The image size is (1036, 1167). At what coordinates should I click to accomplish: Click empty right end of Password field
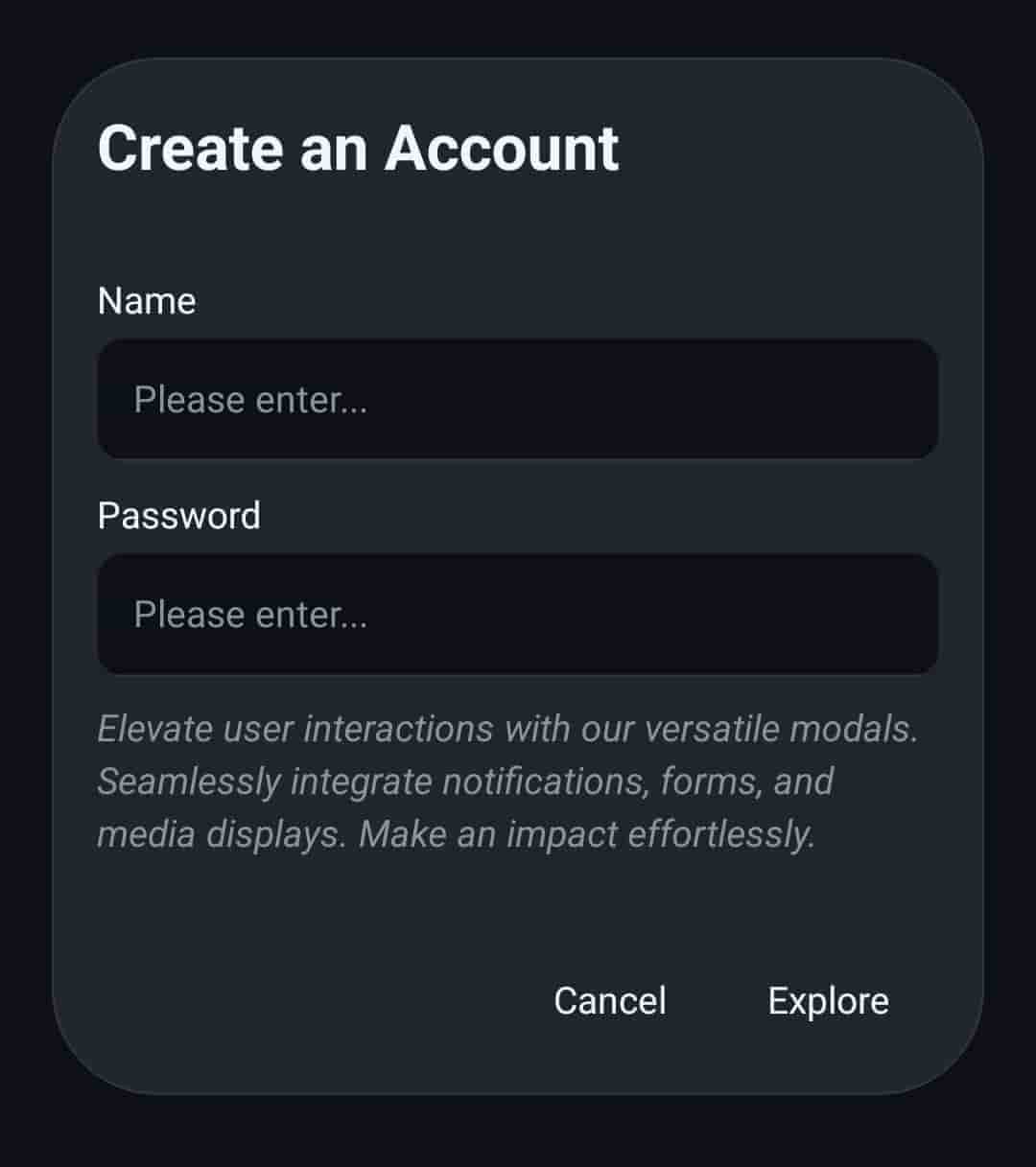[863, 614]
